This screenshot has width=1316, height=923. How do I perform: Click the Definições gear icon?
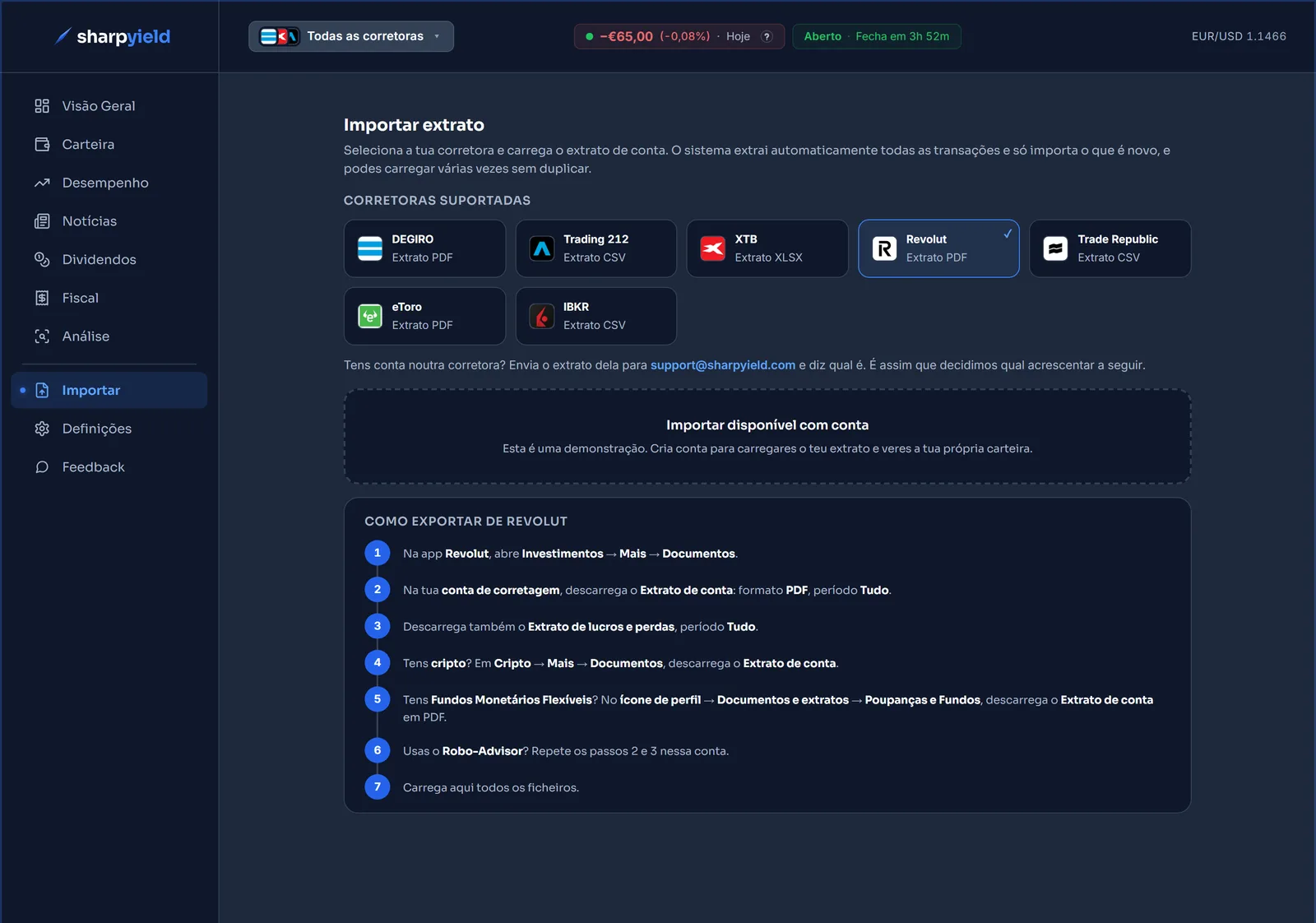click(42, 429)
